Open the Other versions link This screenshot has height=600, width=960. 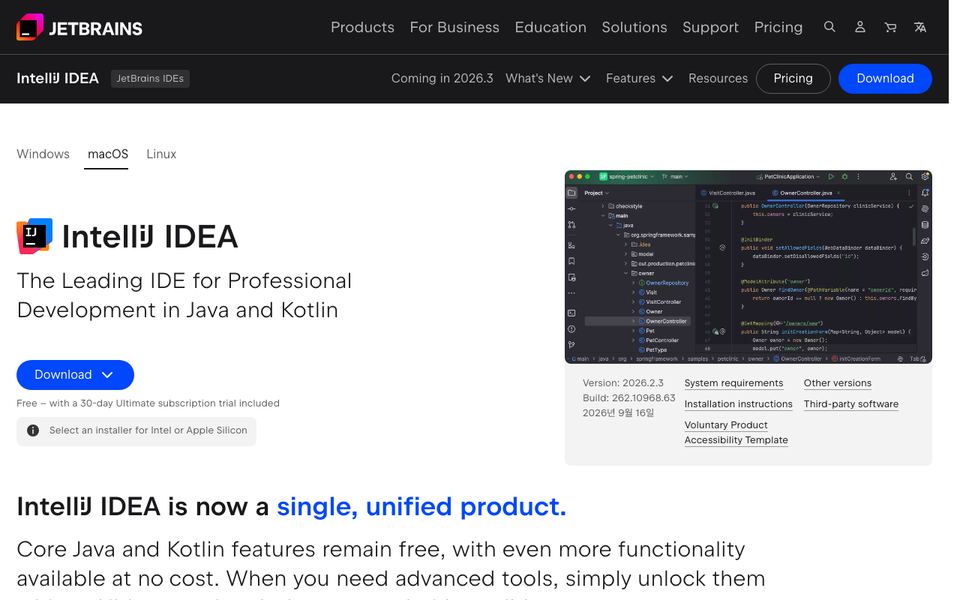[838, 383]
